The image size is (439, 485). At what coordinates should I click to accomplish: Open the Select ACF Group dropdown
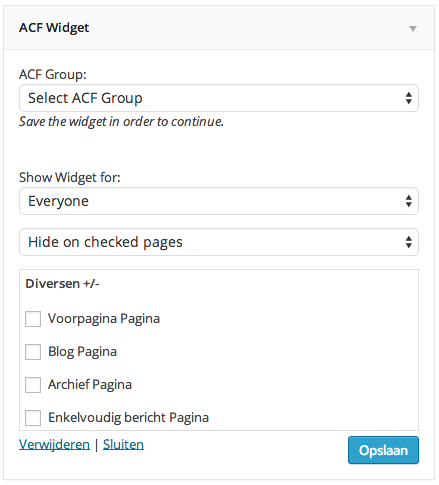point(219,98)
